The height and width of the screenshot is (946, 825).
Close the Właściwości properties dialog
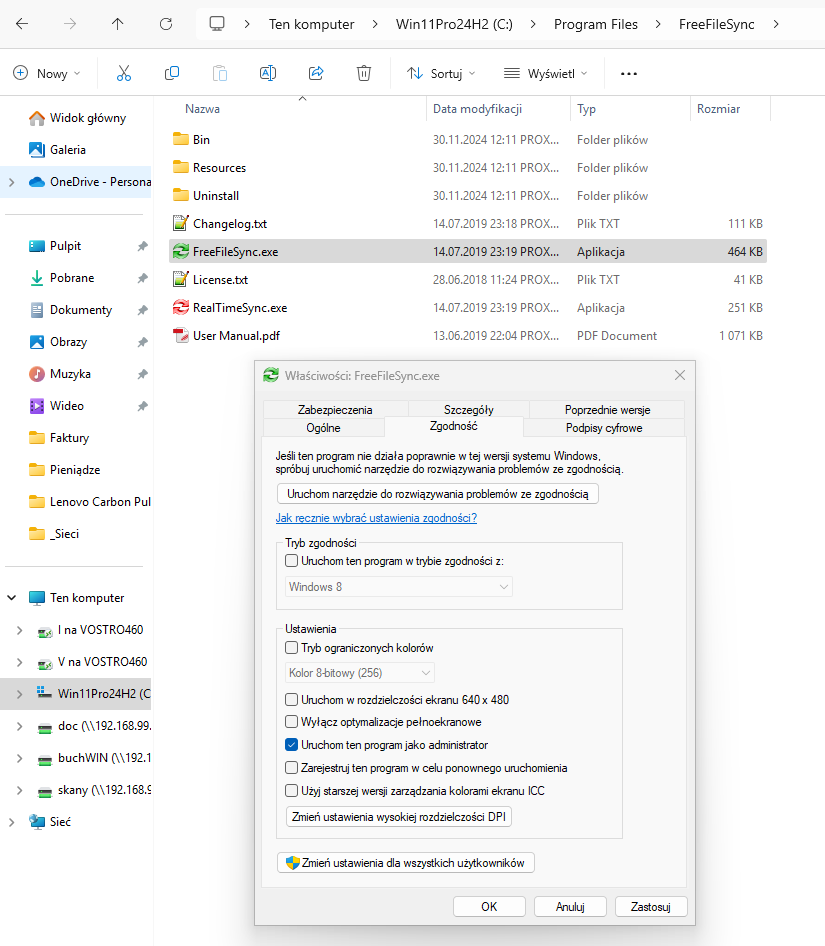click(680, 375)
